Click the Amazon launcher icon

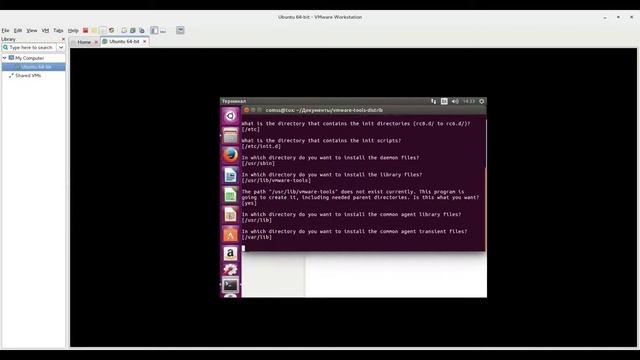point(230,253)
